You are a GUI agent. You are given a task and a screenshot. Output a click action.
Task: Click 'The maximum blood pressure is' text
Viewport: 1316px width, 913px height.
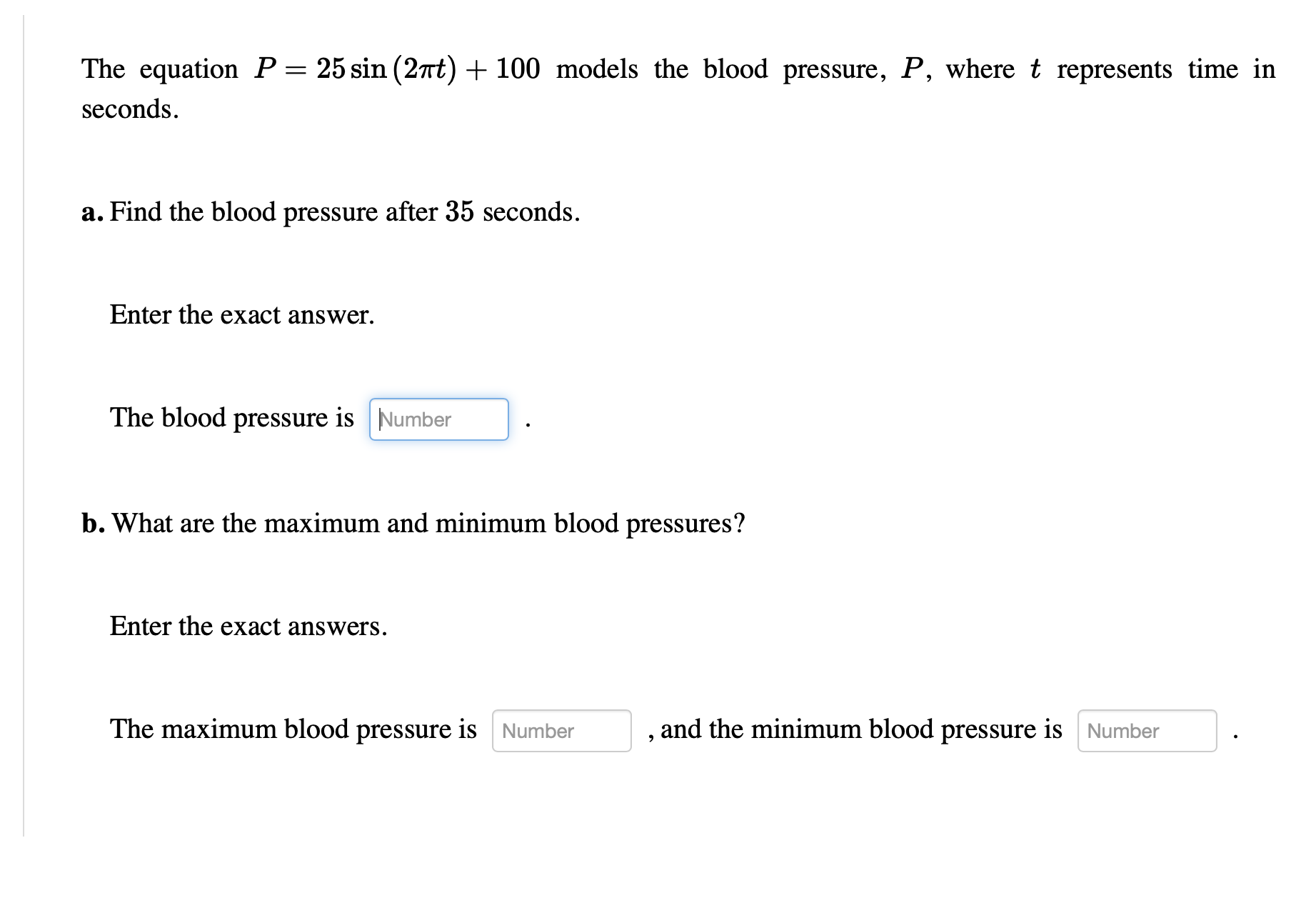(293, 729)
